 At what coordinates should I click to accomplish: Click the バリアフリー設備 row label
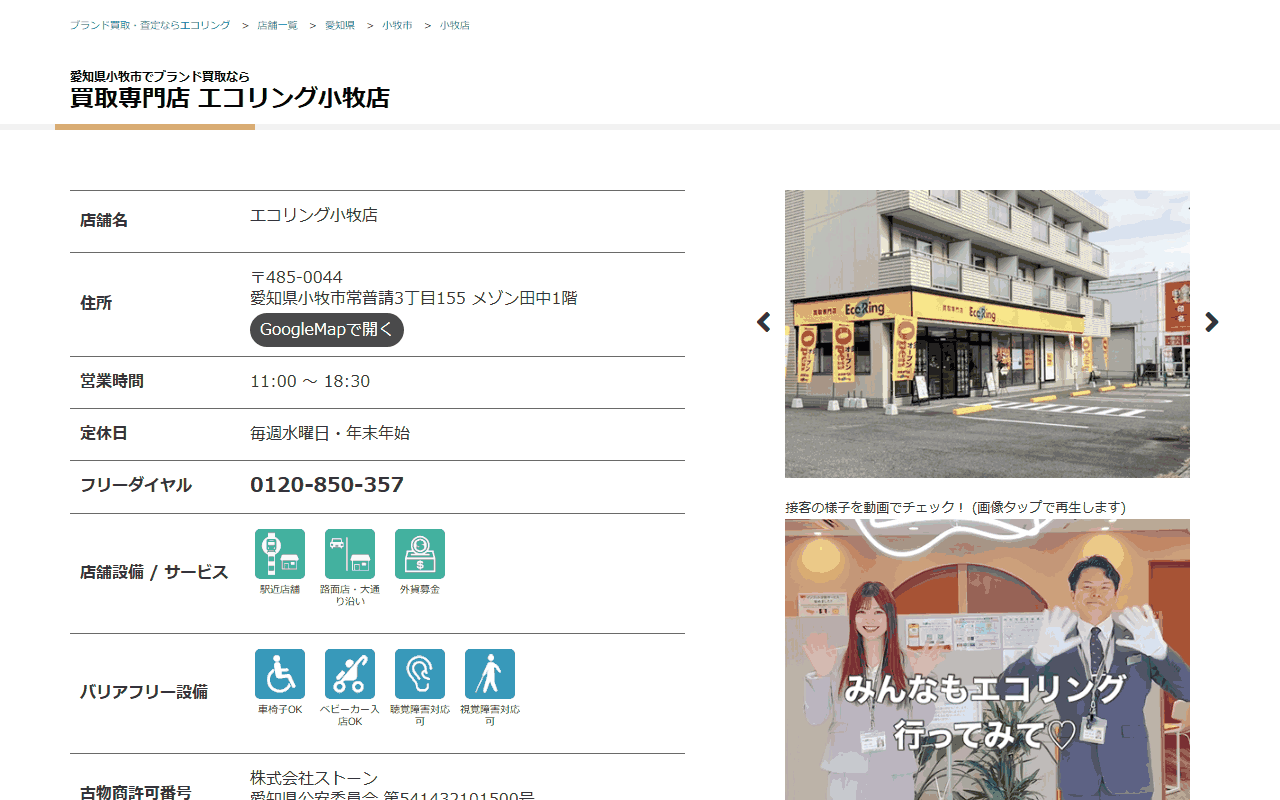pos(144,692)
